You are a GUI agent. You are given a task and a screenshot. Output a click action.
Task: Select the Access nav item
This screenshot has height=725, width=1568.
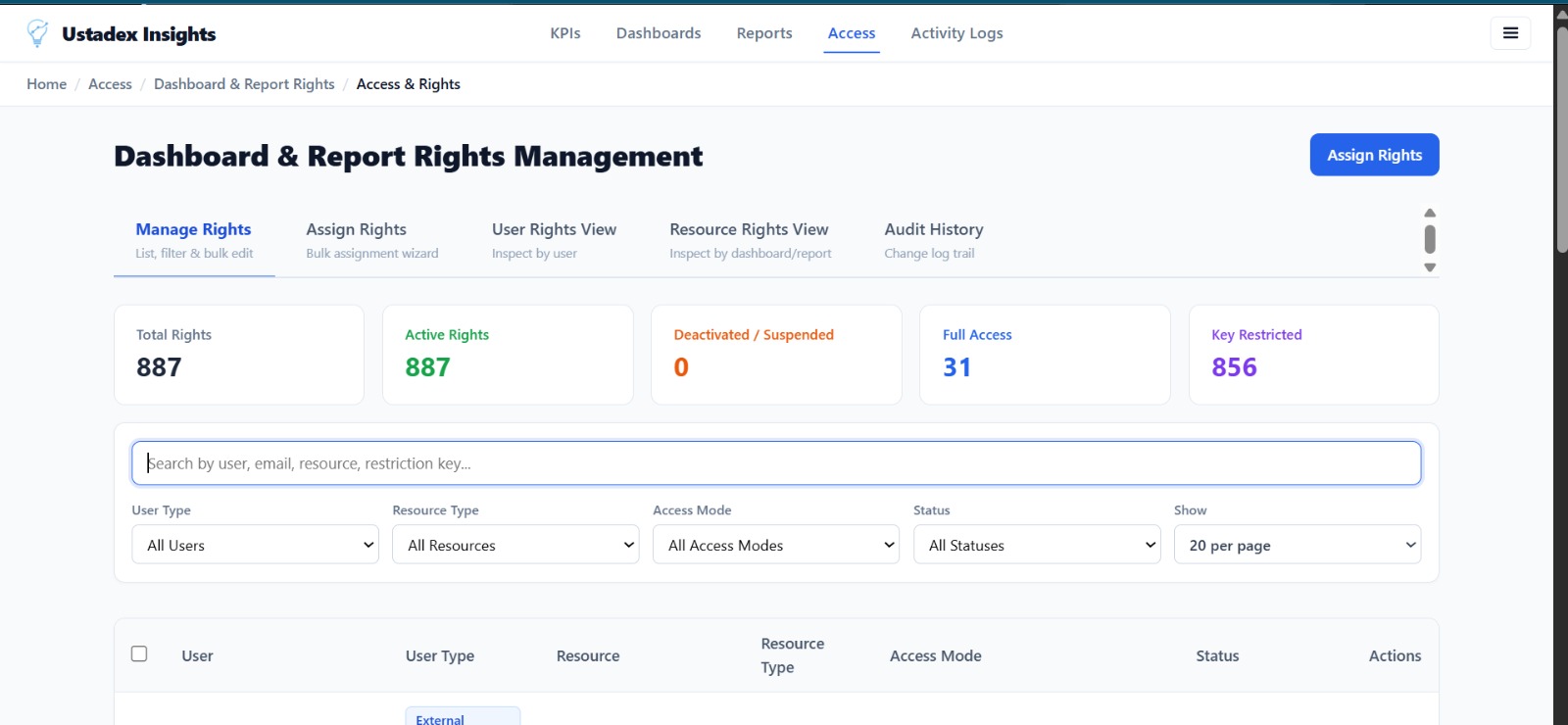[x=852, y=33]
